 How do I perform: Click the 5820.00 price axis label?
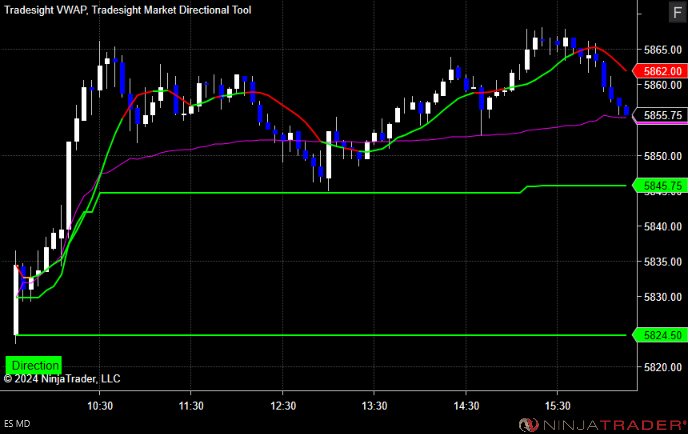[x=663, y=367]
